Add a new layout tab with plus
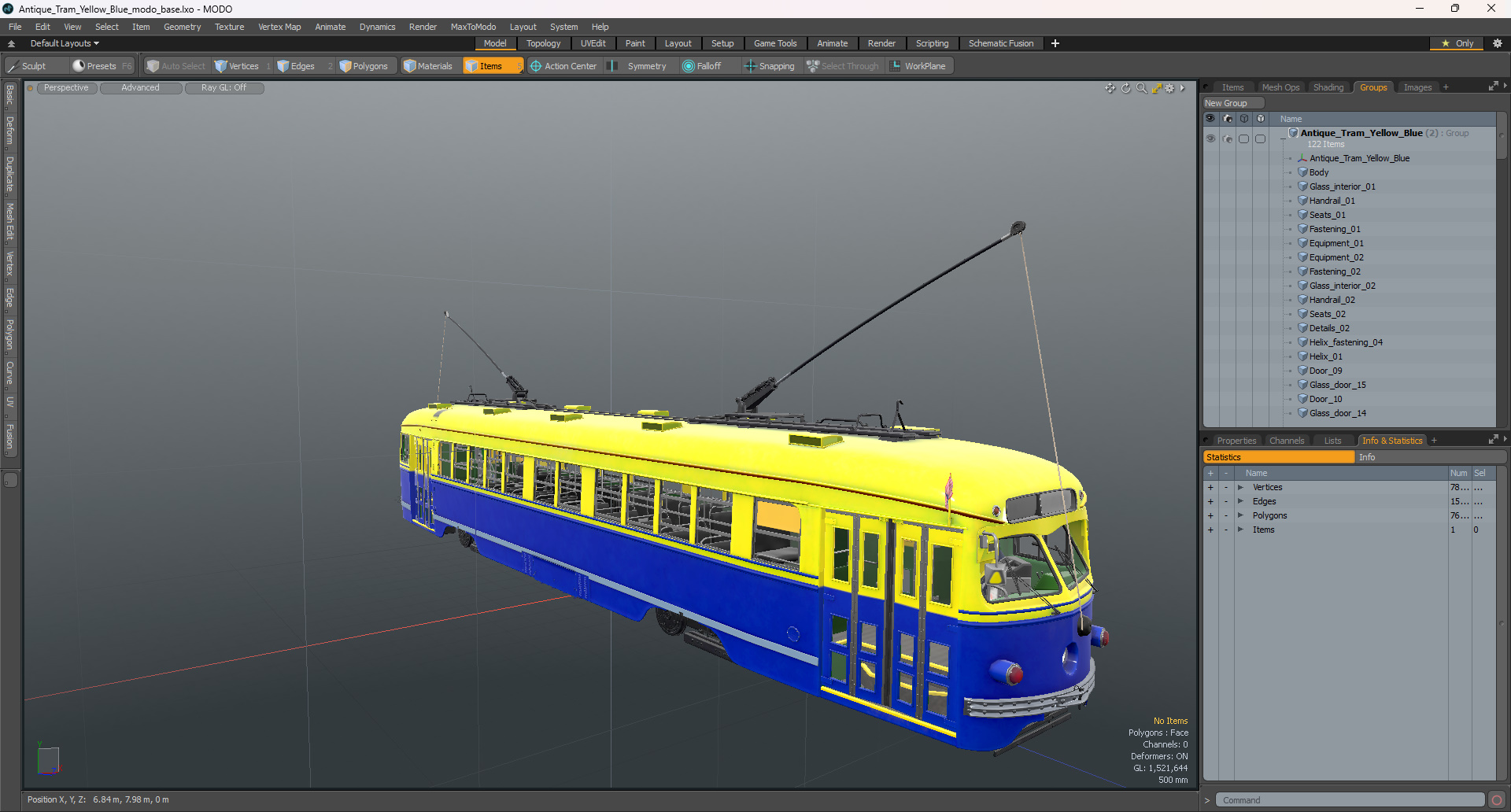Screen dimensions: 1511x812 point(1055,43)
